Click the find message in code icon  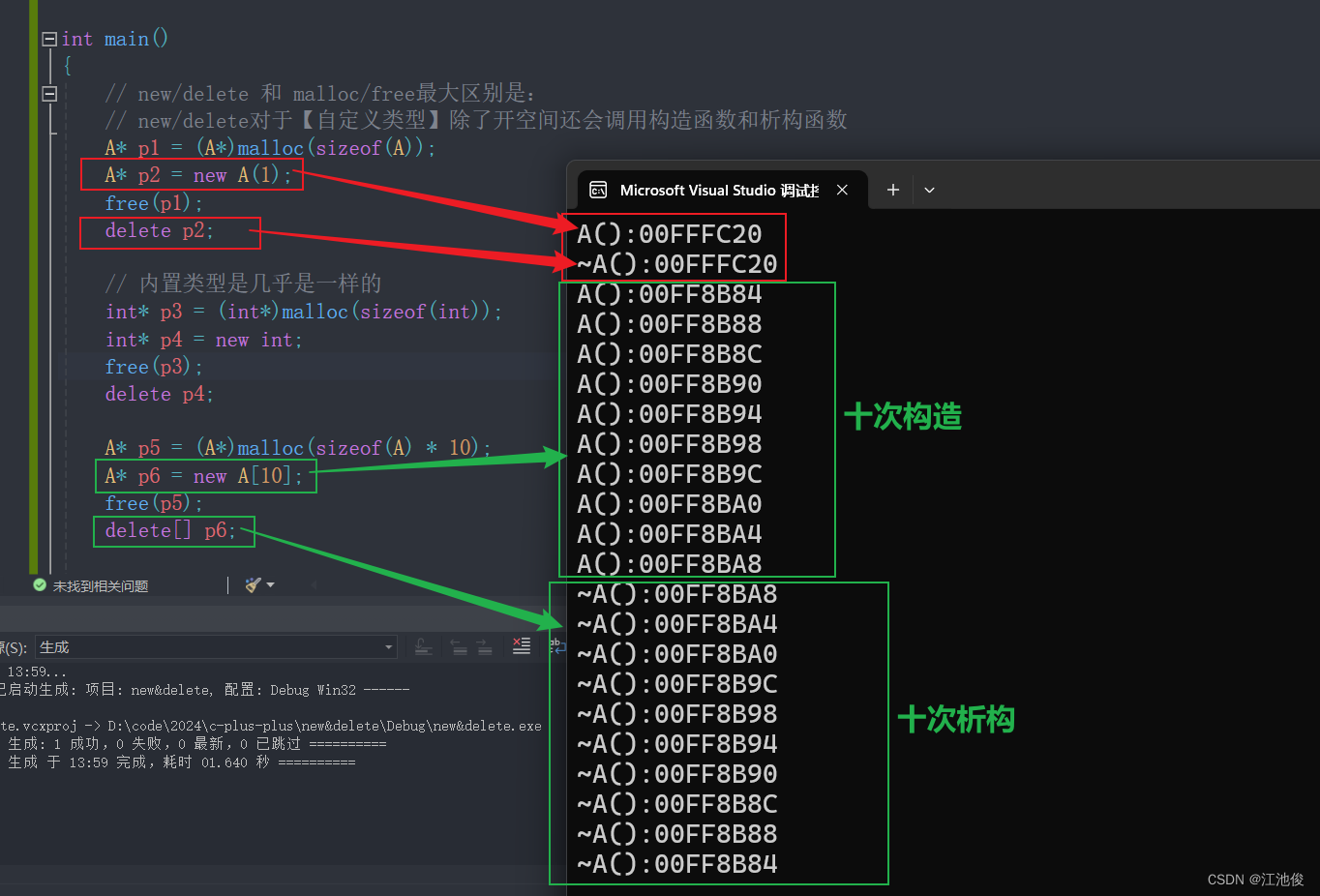pos(423,646)
